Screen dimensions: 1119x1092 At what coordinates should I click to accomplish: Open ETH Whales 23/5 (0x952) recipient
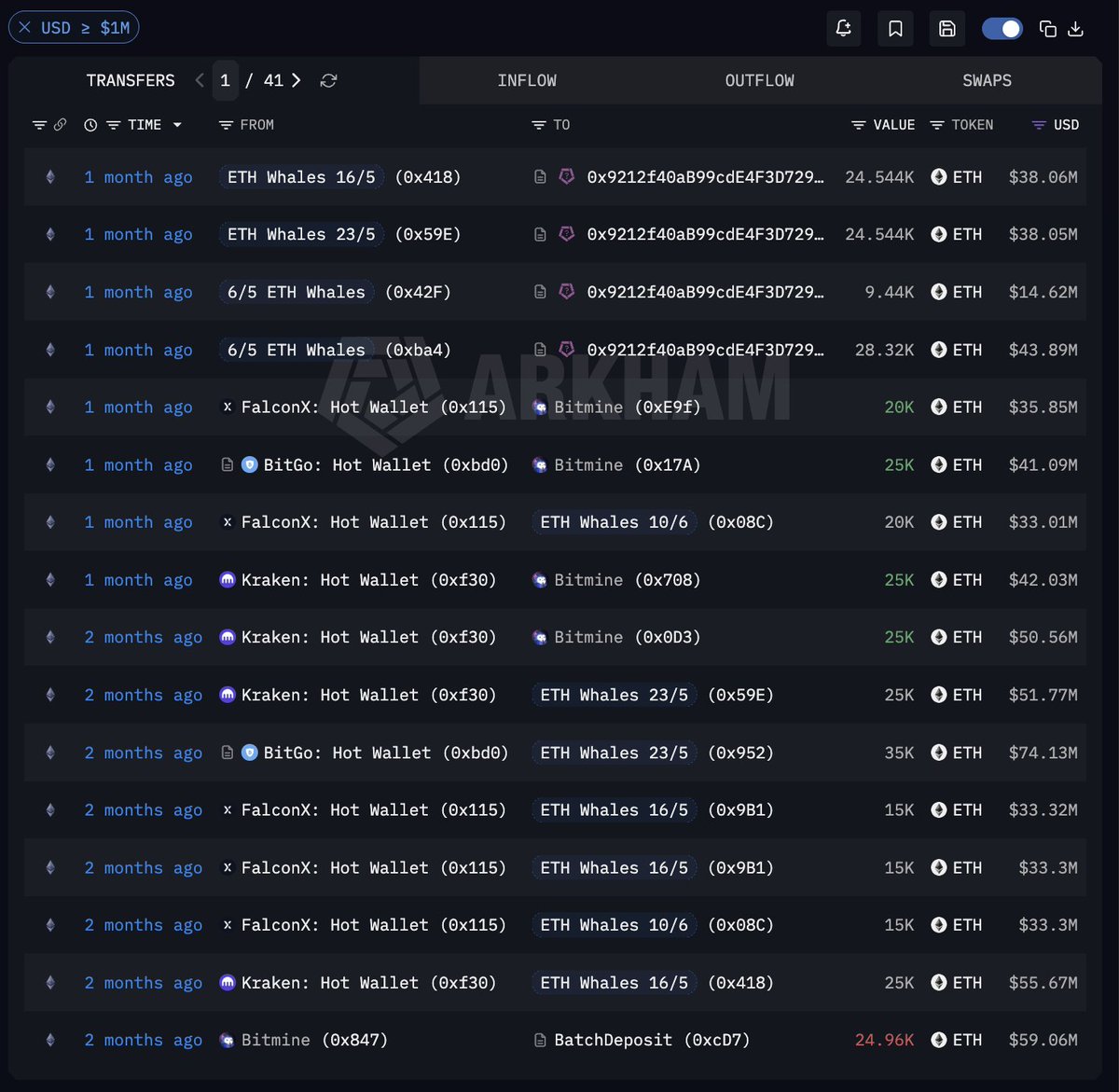pyautogui.click(x=653, y=753)
